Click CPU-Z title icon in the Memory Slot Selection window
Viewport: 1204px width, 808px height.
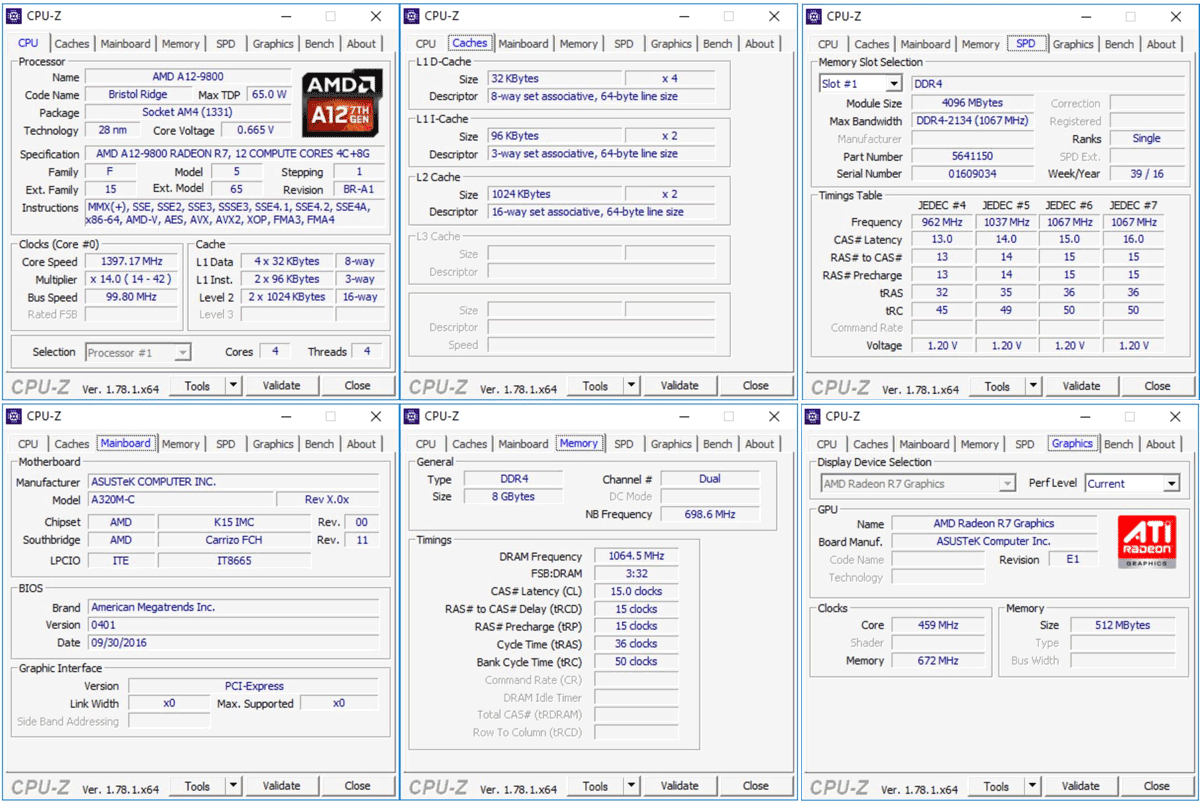pyautogui.click(x=814, y=16)
